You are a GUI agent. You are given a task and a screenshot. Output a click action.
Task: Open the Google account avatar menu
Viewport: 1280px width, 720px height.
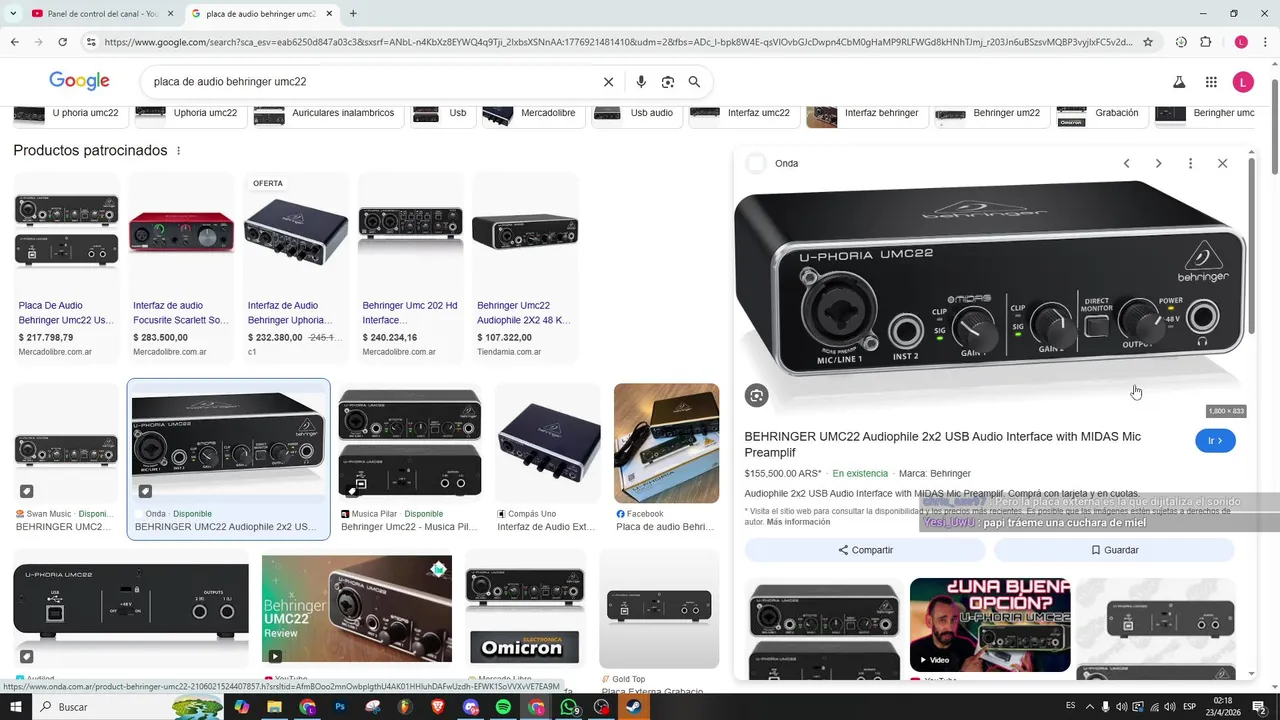pos(1243,82)
